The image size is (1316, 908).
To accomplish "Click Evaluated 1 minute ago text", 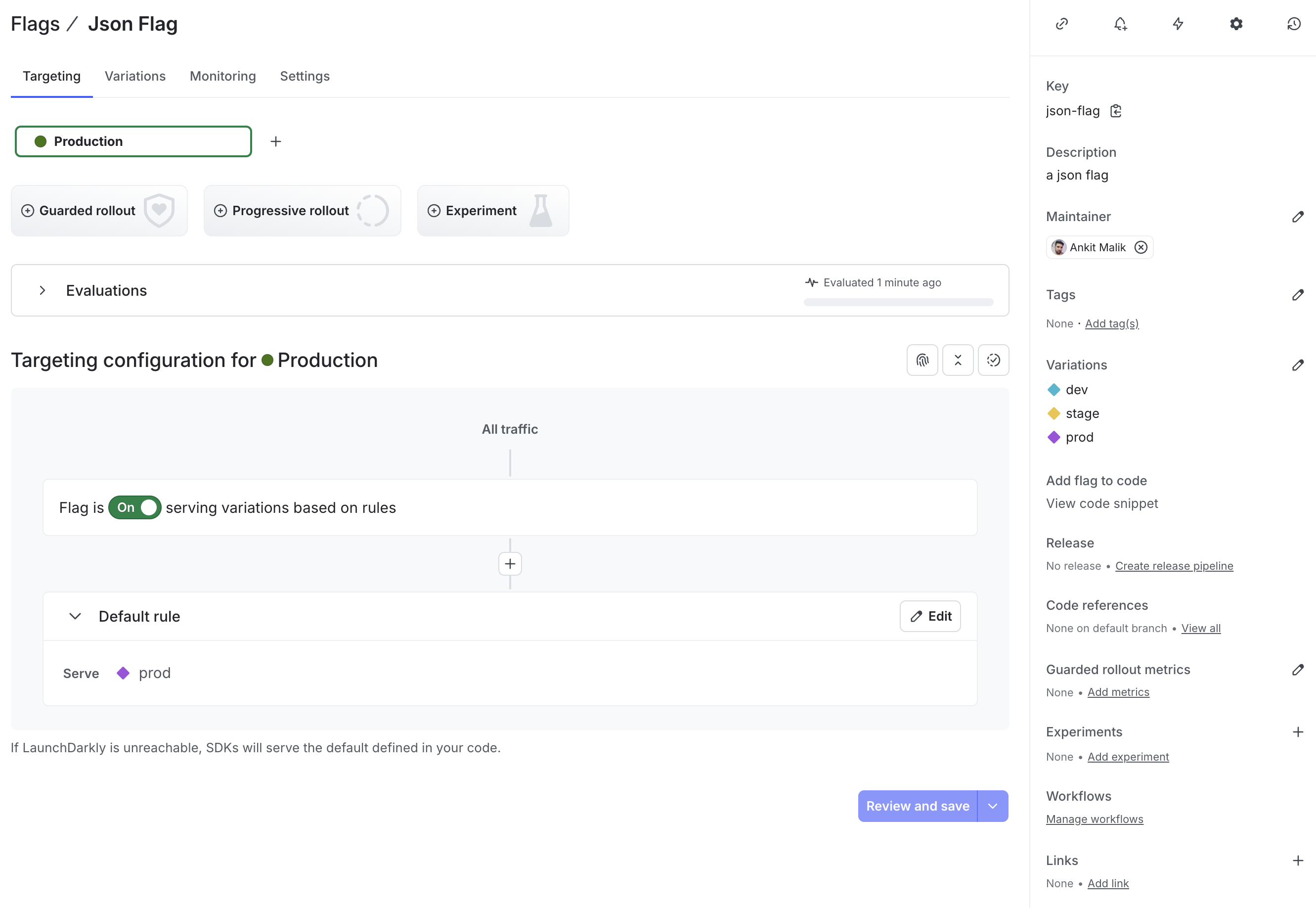I will (882, 283).
